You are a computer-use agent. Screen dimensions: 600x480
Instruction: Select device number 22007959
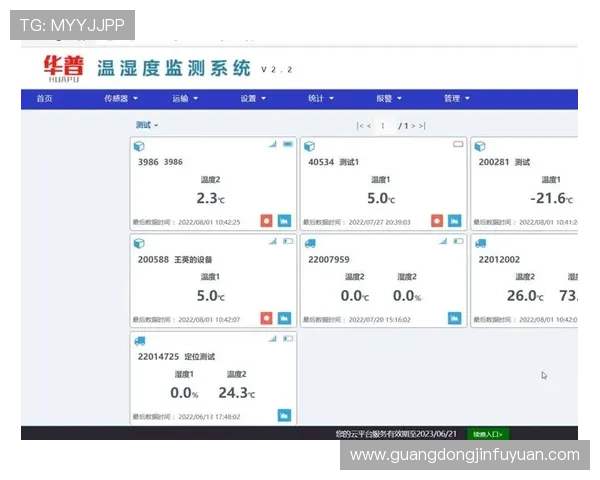pyautogui.click(x=329, y=260)
